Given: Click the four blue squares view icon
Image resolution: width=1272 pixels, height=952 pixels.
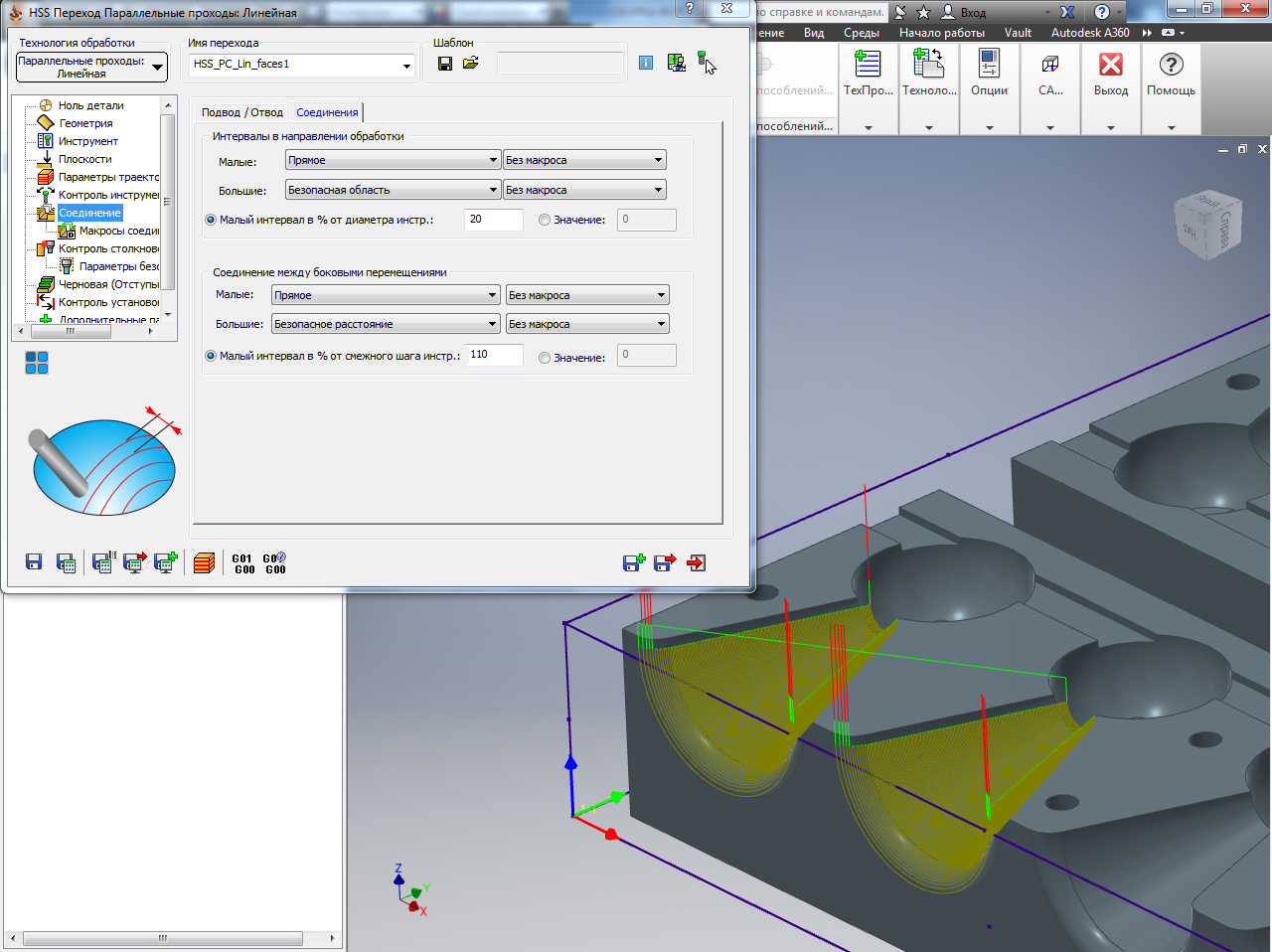Looking at the screenshot, I should point(37,363).
